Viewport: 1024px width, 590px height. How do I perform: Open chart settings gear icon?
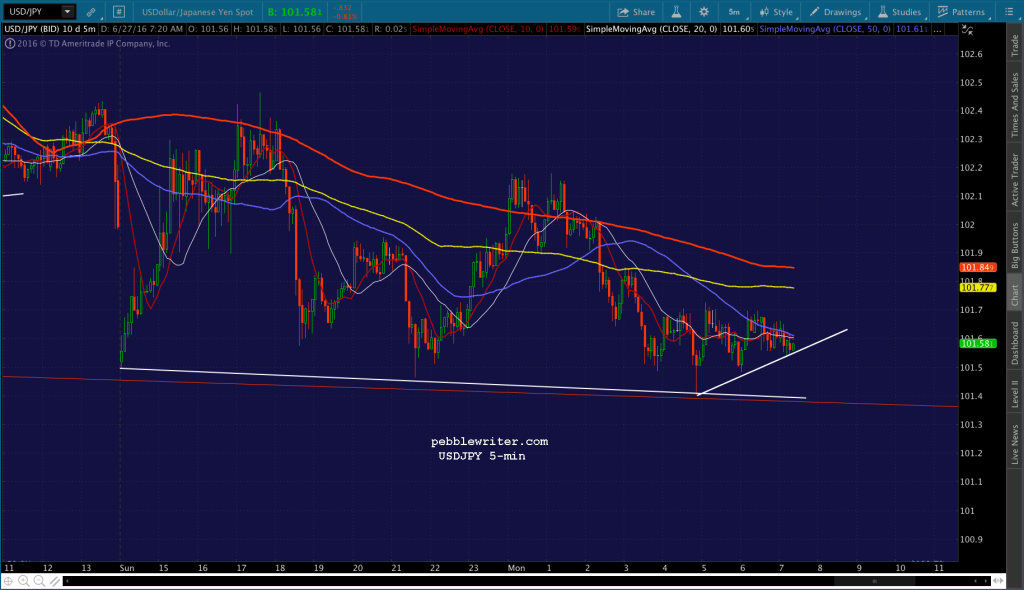pos(703,12)
